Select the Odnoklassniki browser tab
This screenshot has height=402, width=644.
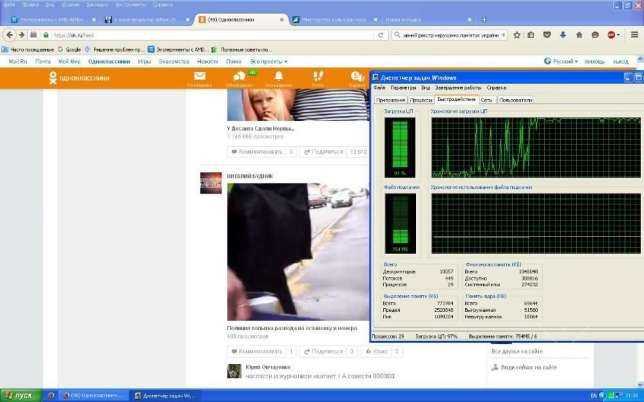pos(241,20)
